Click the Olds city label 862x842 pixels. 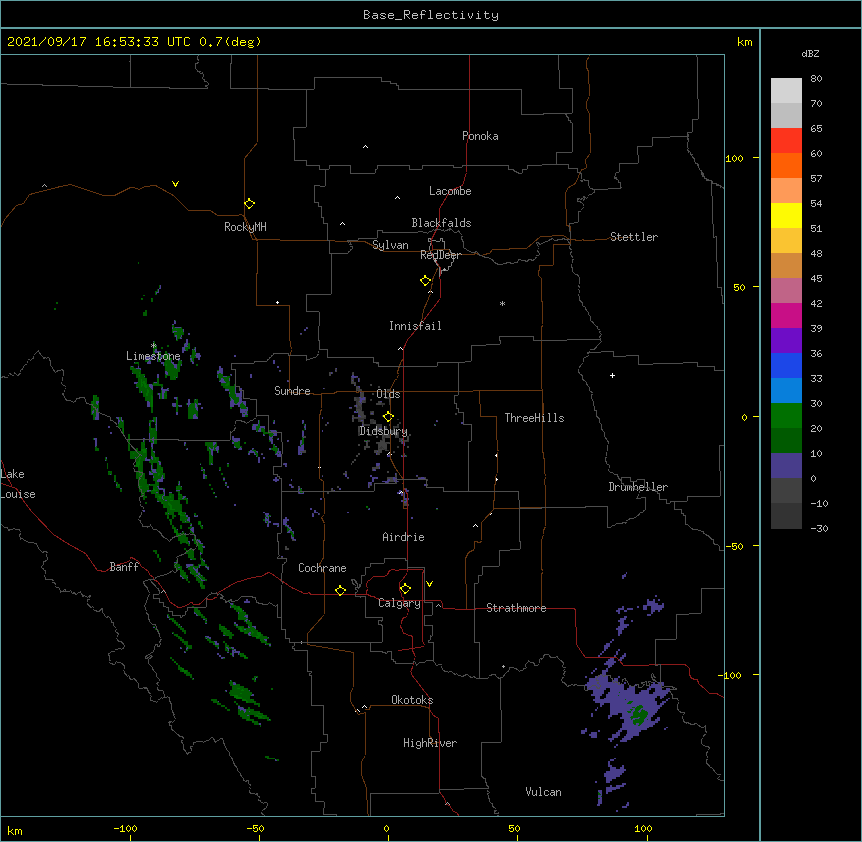[388, 394]
